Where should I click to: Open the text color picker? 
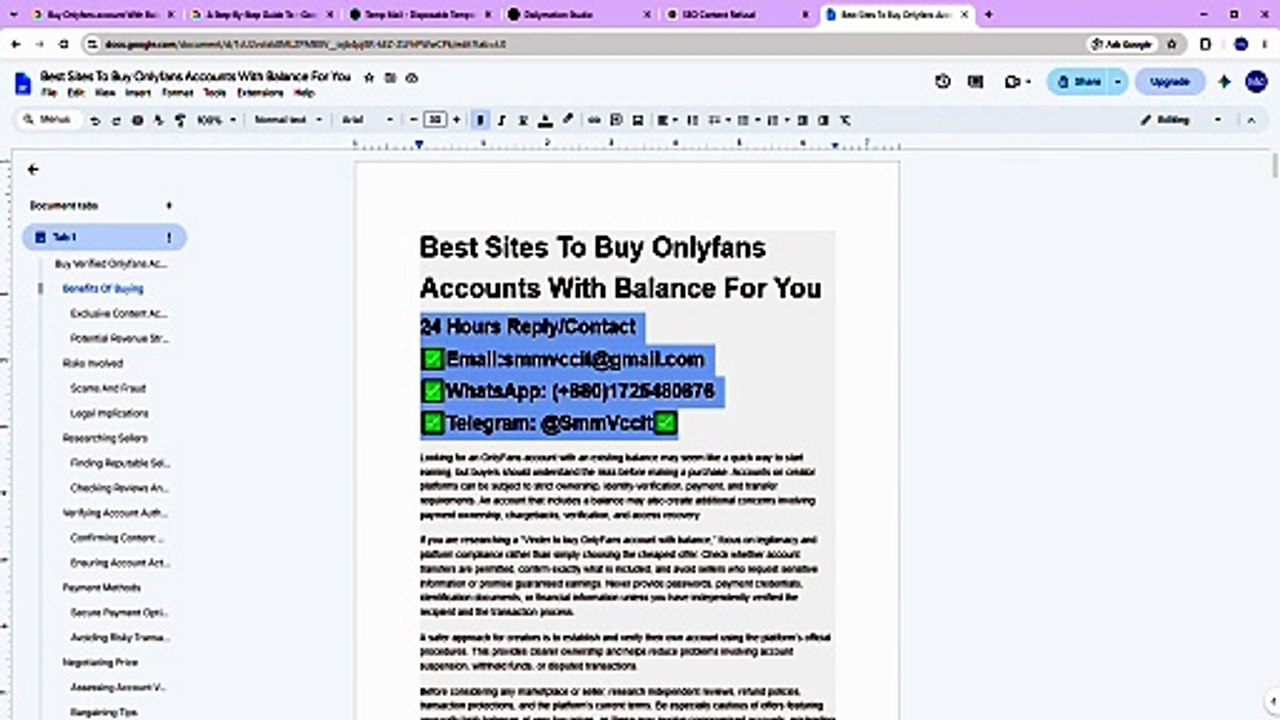[x=545, y=120]
